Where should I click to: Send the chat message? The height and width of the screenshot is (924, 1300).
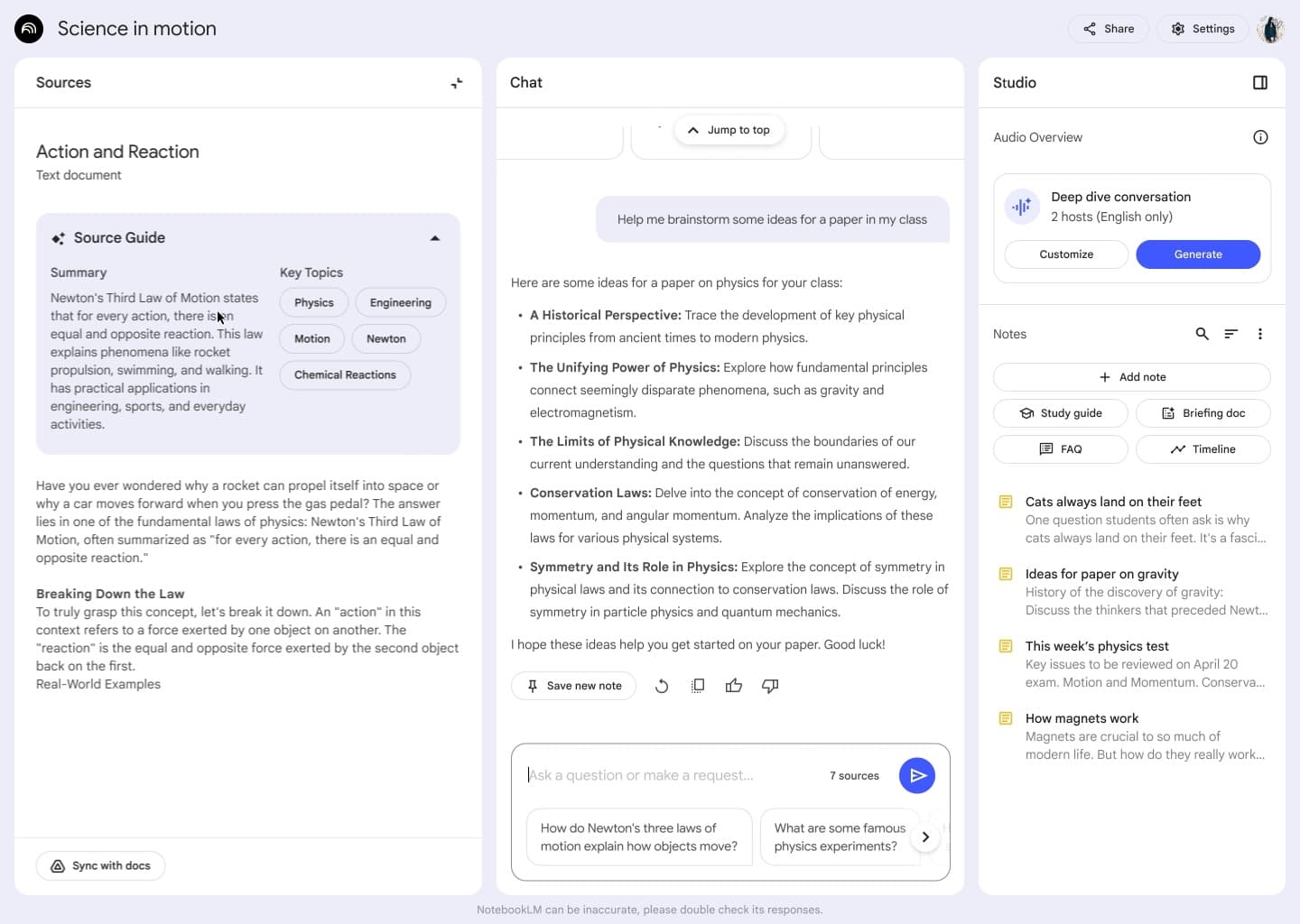tap(917, 775)
